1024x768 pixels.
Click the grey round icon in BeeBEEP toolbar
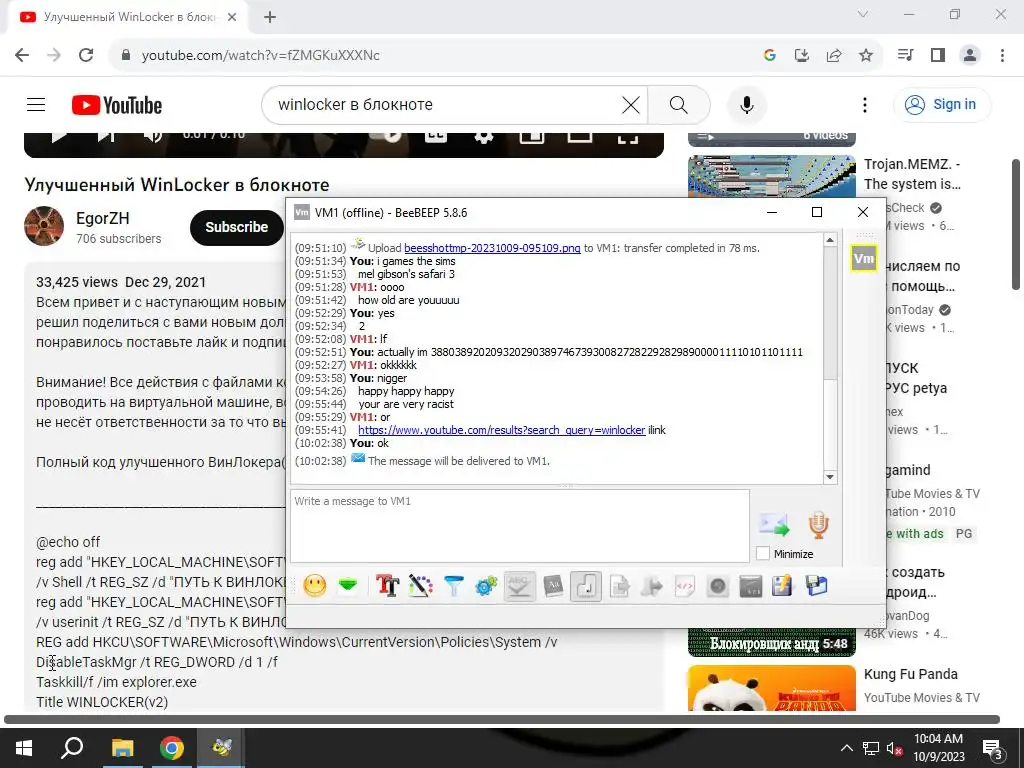tap(718, 586)
